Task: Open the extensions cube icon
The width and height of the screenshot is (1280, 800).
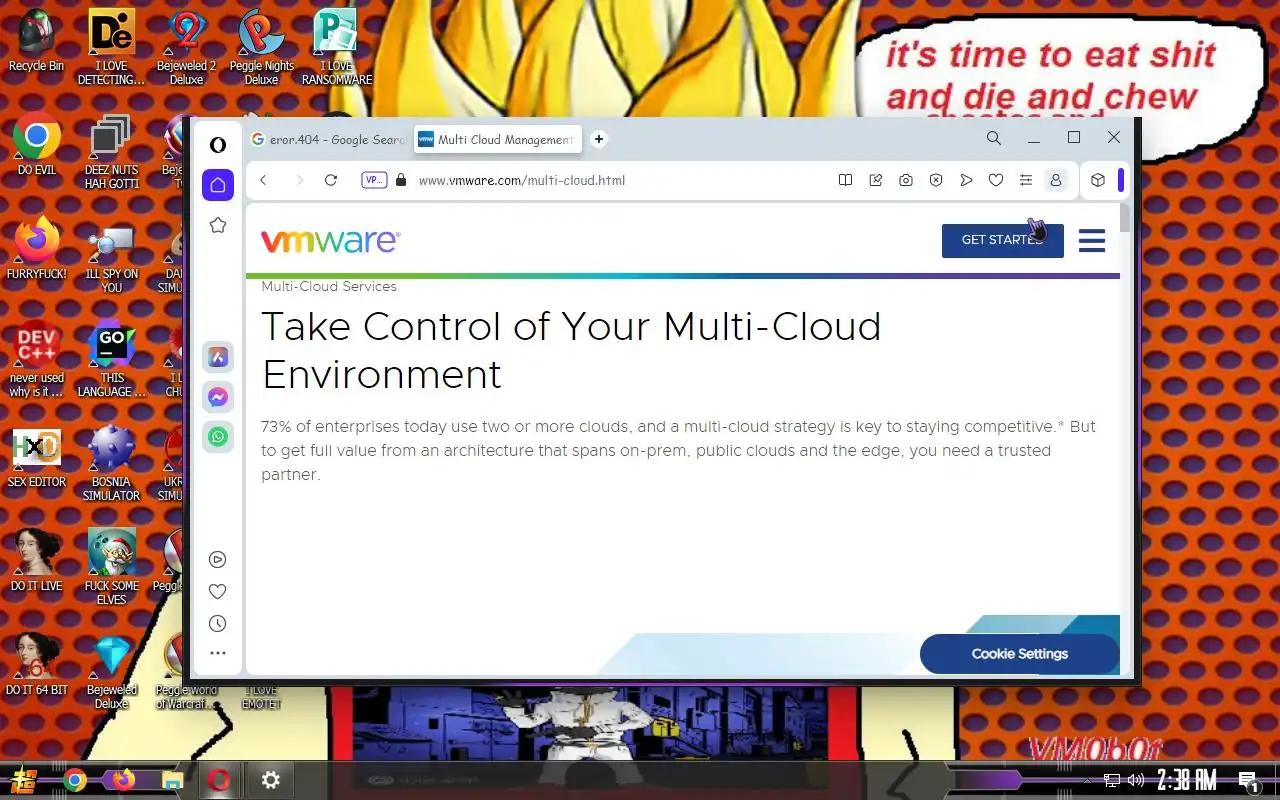Action: (1098, 180)
